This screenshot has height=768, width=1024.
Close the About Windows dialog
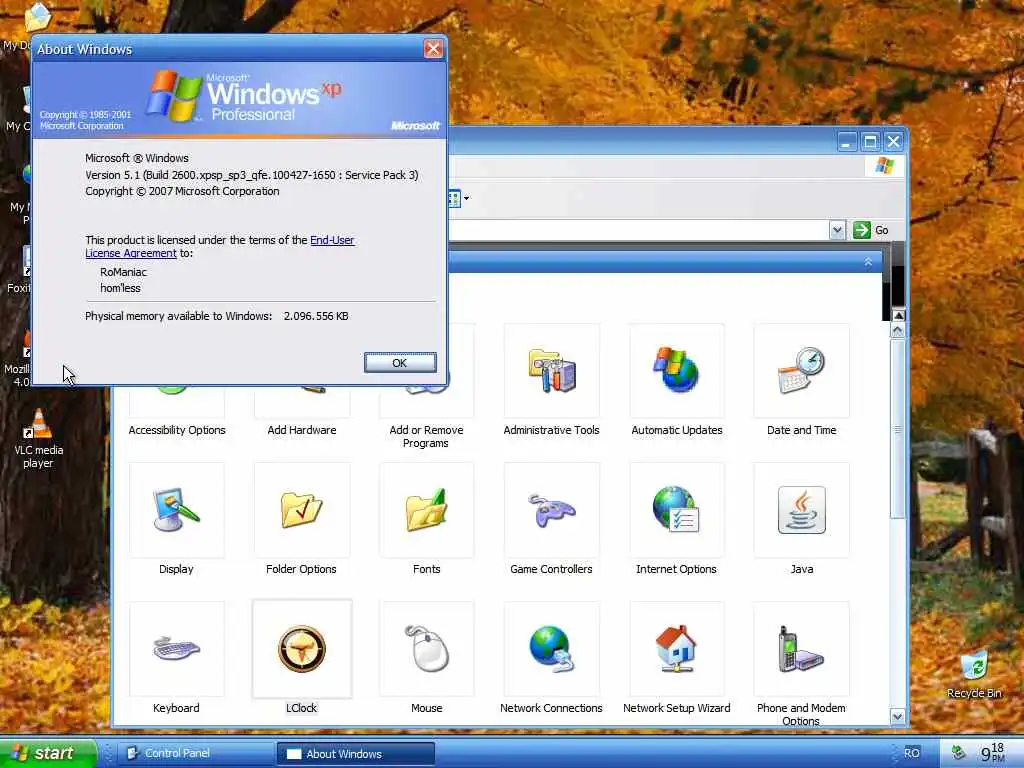coord(433,49)
